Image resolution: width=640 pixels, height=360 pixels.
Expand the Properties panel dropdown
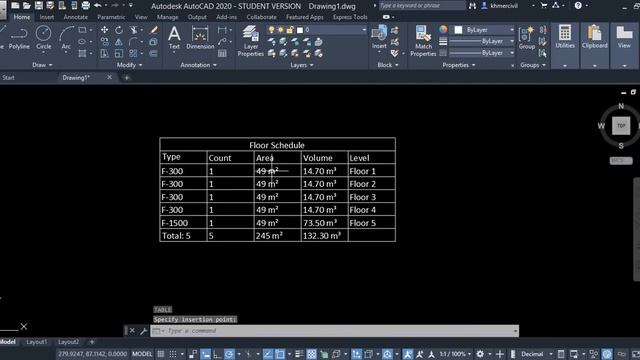click(459, 65)
